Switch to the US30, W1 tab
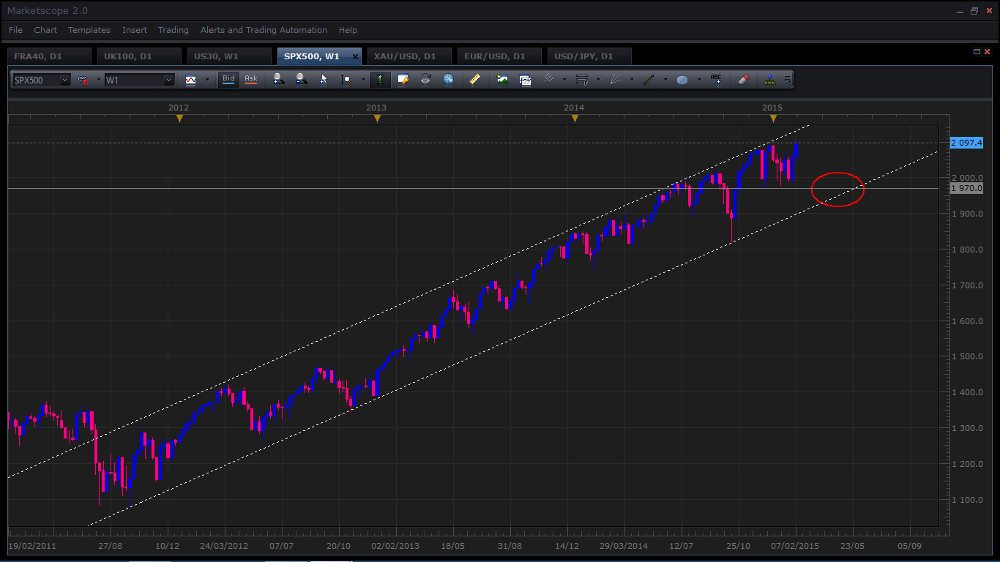This screenshot has width=1000, height=562. 230,56
